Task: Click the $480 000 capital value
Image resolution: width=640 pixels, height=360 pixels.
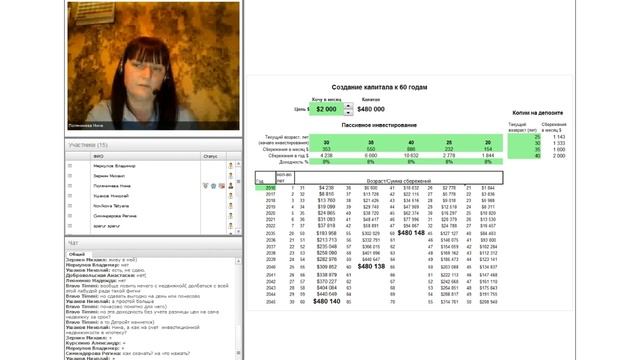Action: [x=371, y=109]
